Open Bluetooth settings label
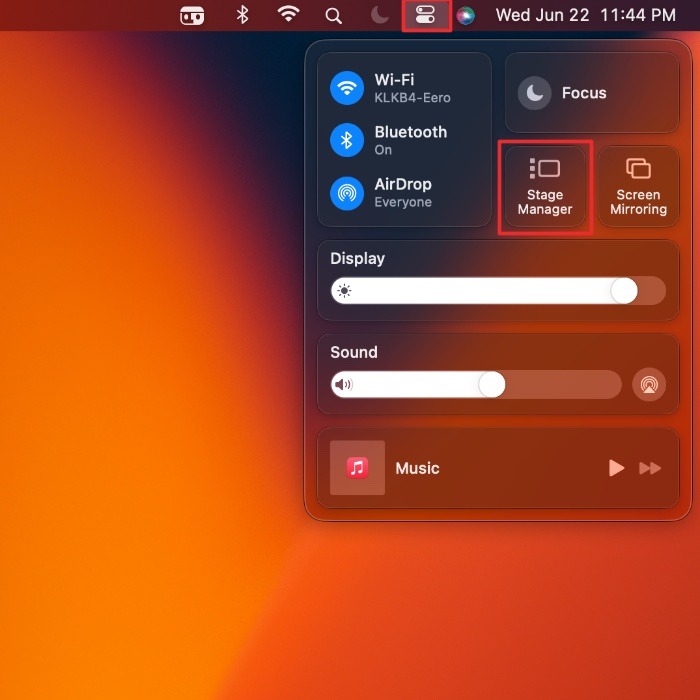This screenshot has height=700, width=700. coord(411,132)
